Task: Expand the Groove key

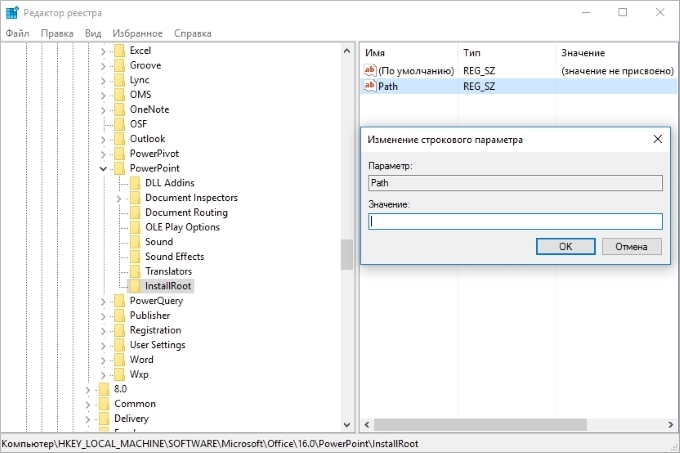Action: (103, 66)
